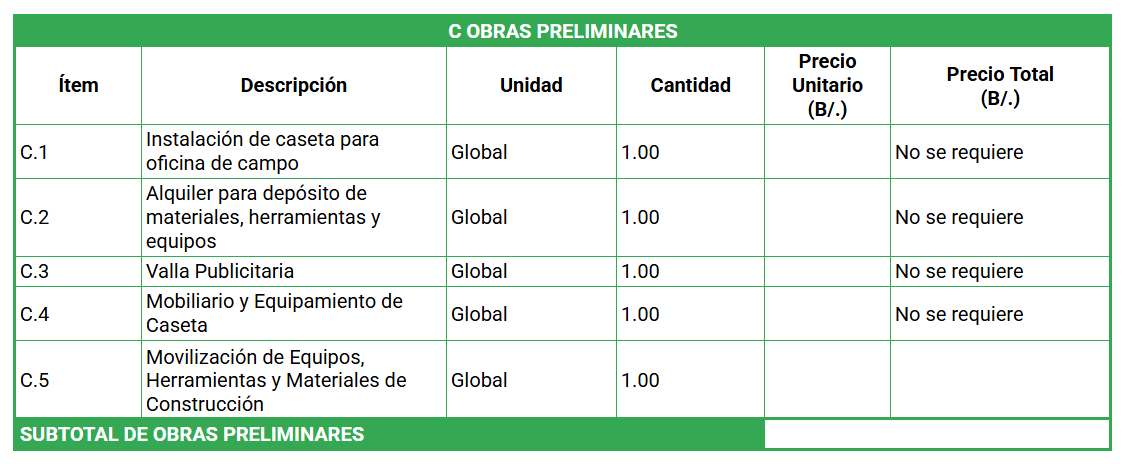Select the Ítem column header
The width and height of the screenshot is (1127, 464).
click(78, 85)
